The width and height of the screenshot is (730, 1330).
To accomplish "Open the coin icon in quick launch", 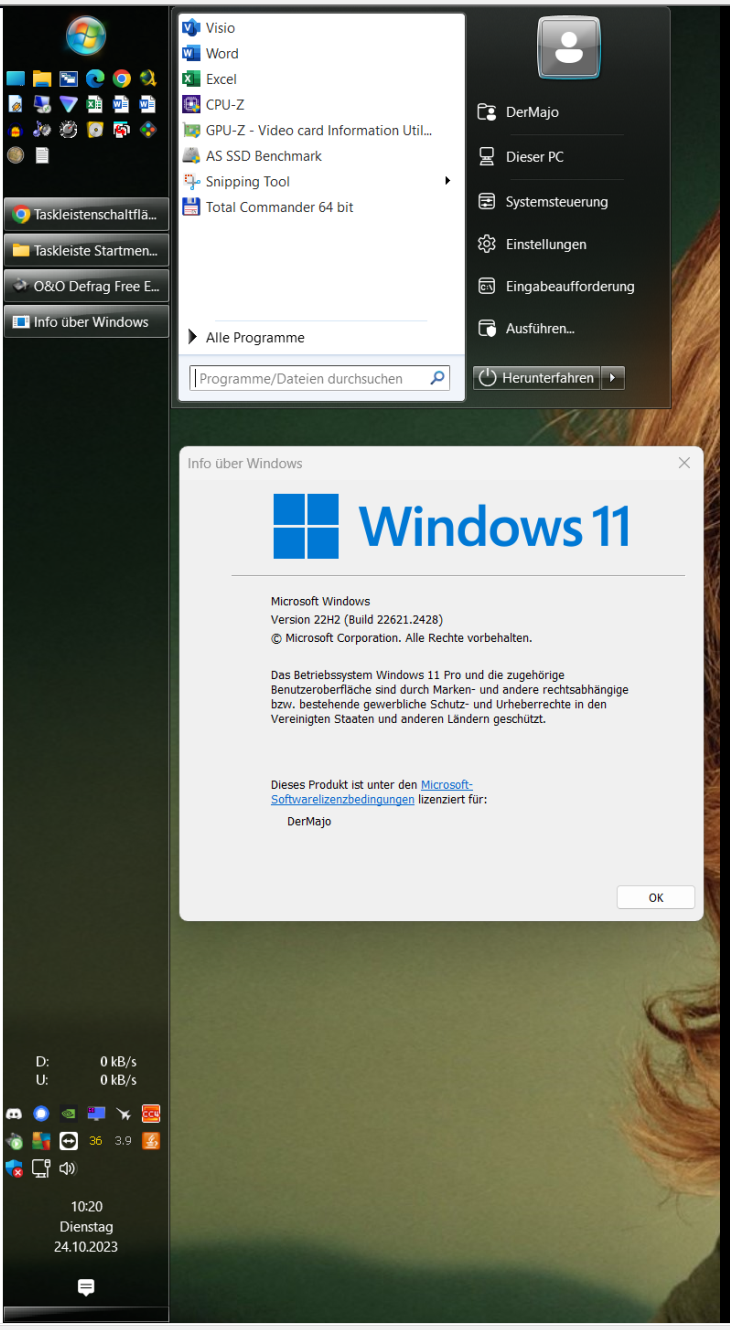I will tap(15, 155).
